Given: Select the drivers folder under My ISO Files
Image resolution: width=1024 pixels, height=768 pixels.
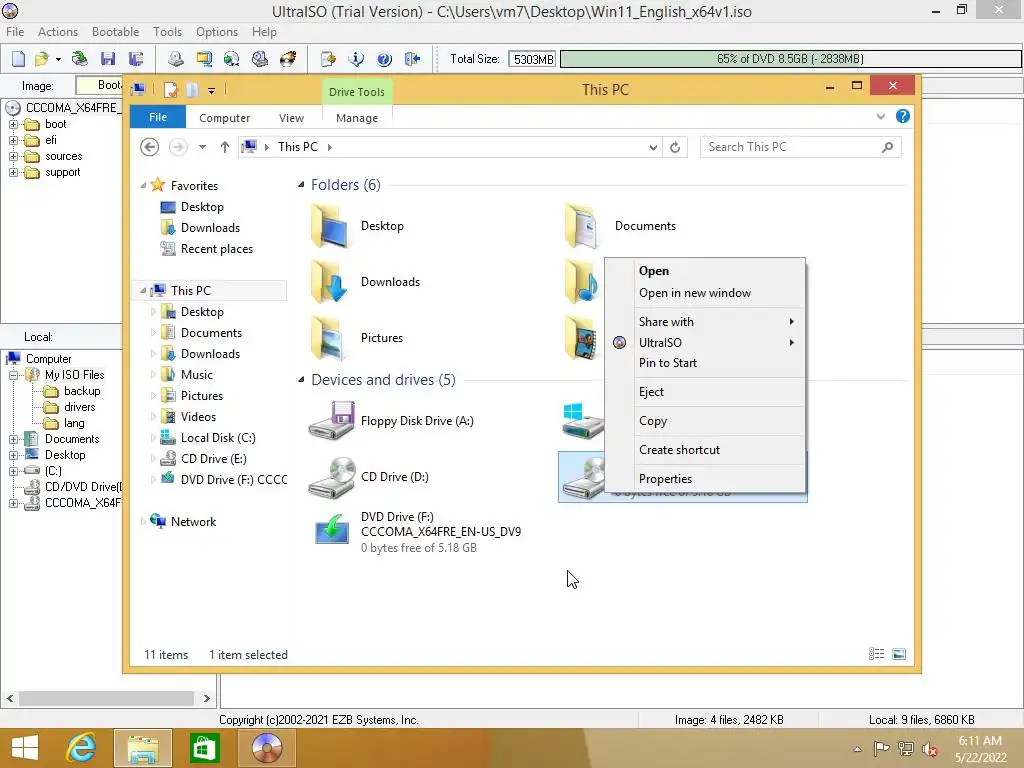Looking at the screenshot, I should [80, 407].
